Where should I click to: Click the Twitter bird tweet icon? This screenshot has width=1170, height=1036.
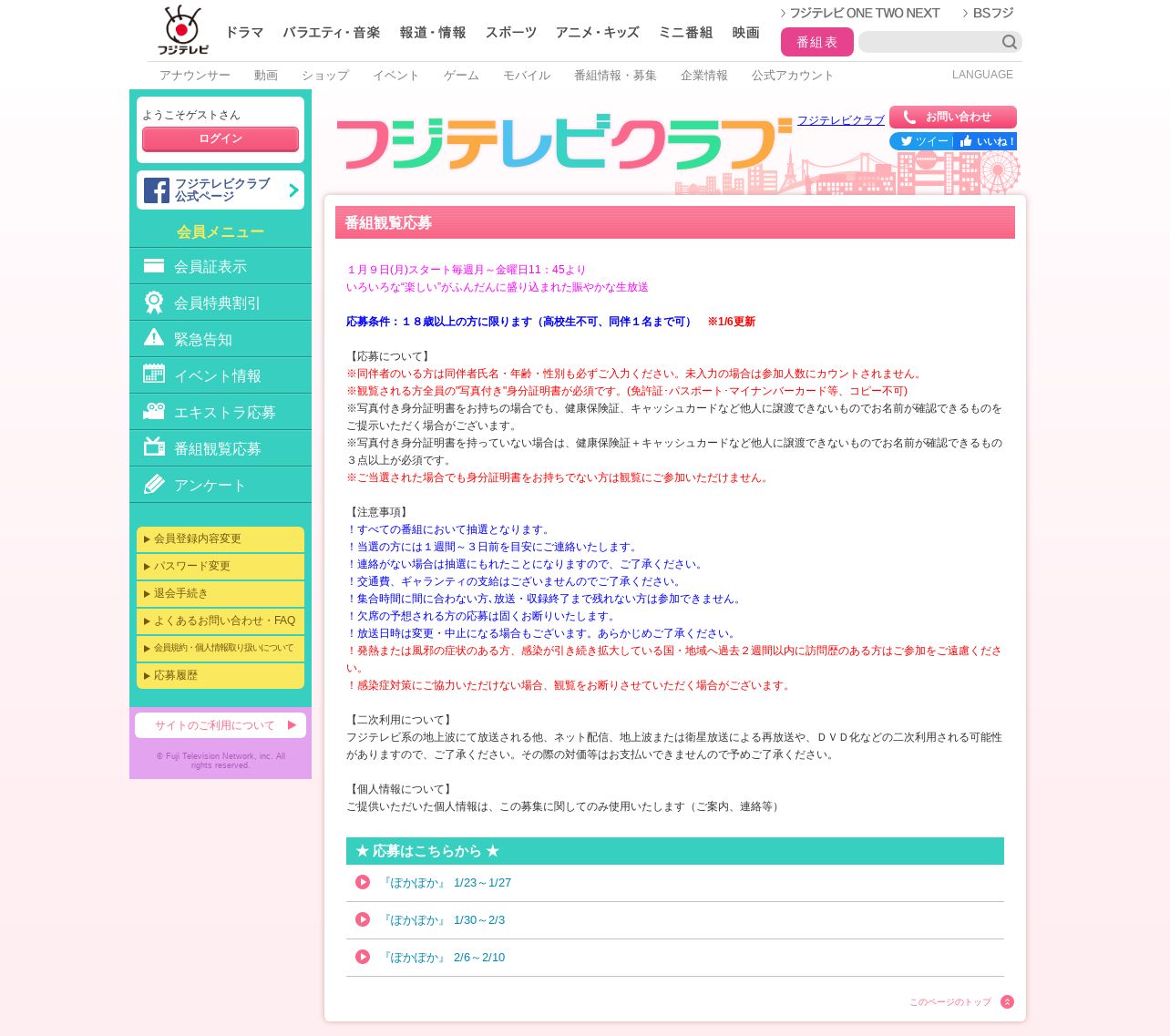(907, 141)
